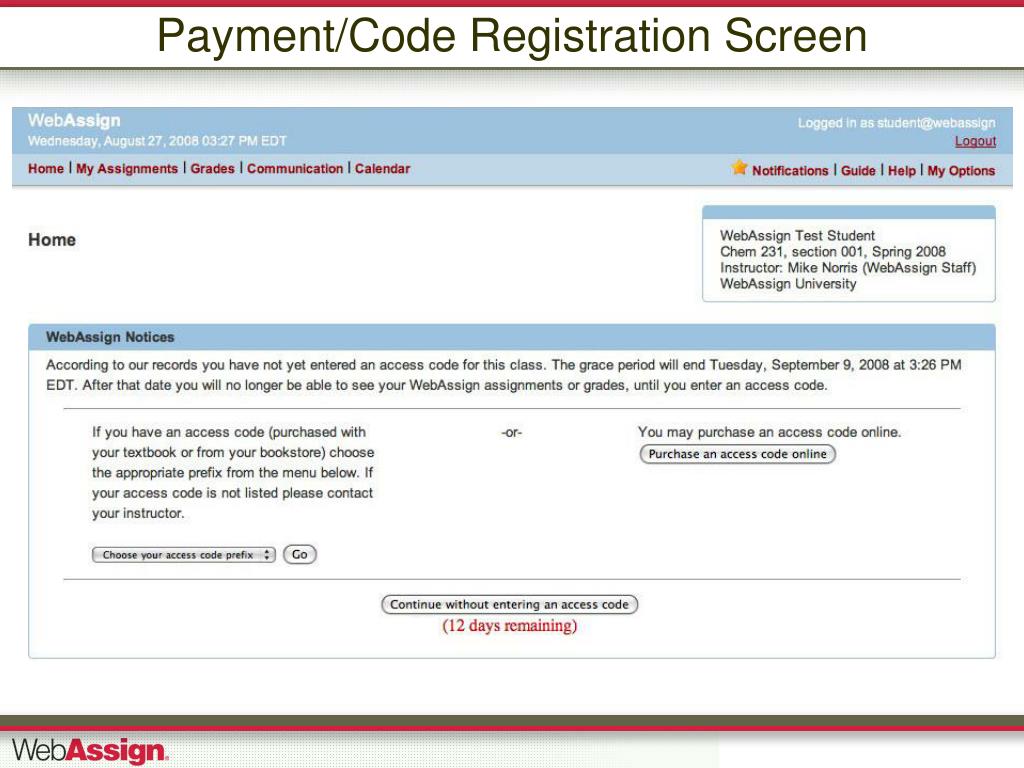The width and height of the screenshot is (1024, 768).
Task: Select the '(12 days remaining)' text
Action: (509, 626)
